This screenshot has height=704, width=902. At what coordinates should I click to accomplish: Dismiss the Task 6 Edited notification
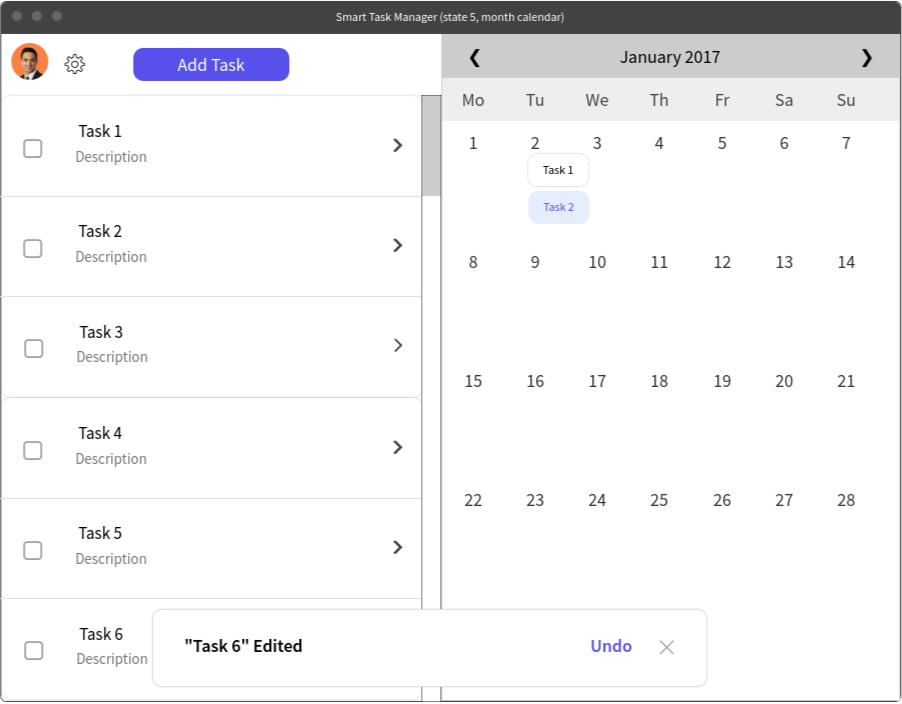(x=667, y=647)
